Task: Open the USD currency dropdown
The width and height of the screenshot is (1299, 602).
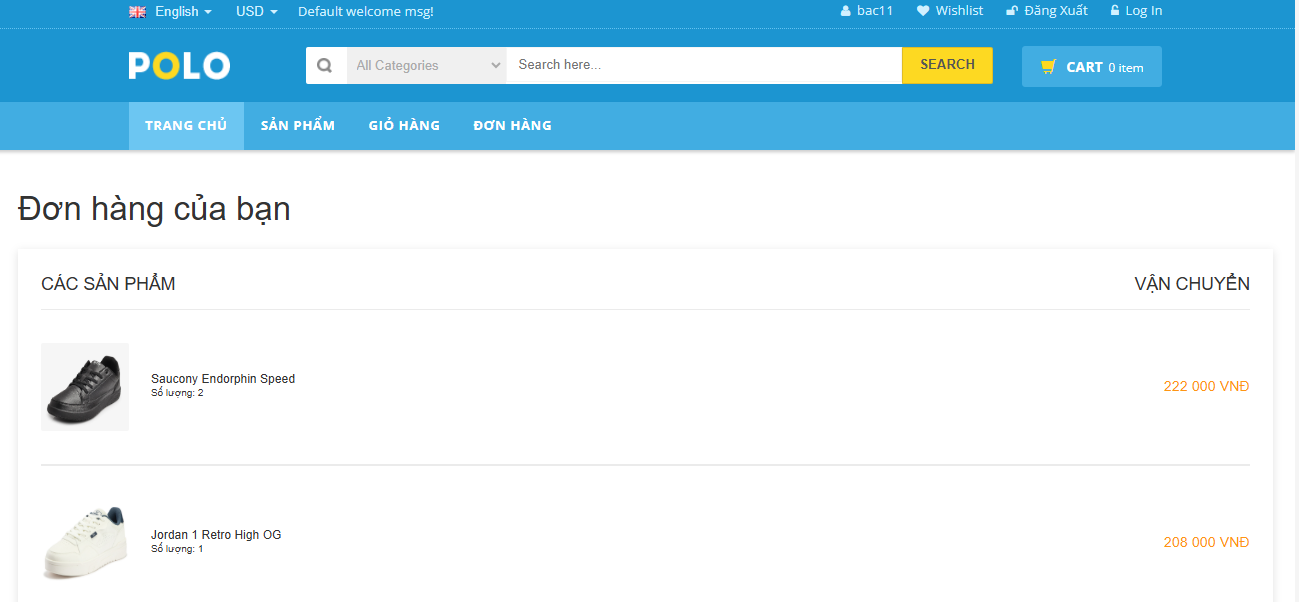Action: (256, 11)
